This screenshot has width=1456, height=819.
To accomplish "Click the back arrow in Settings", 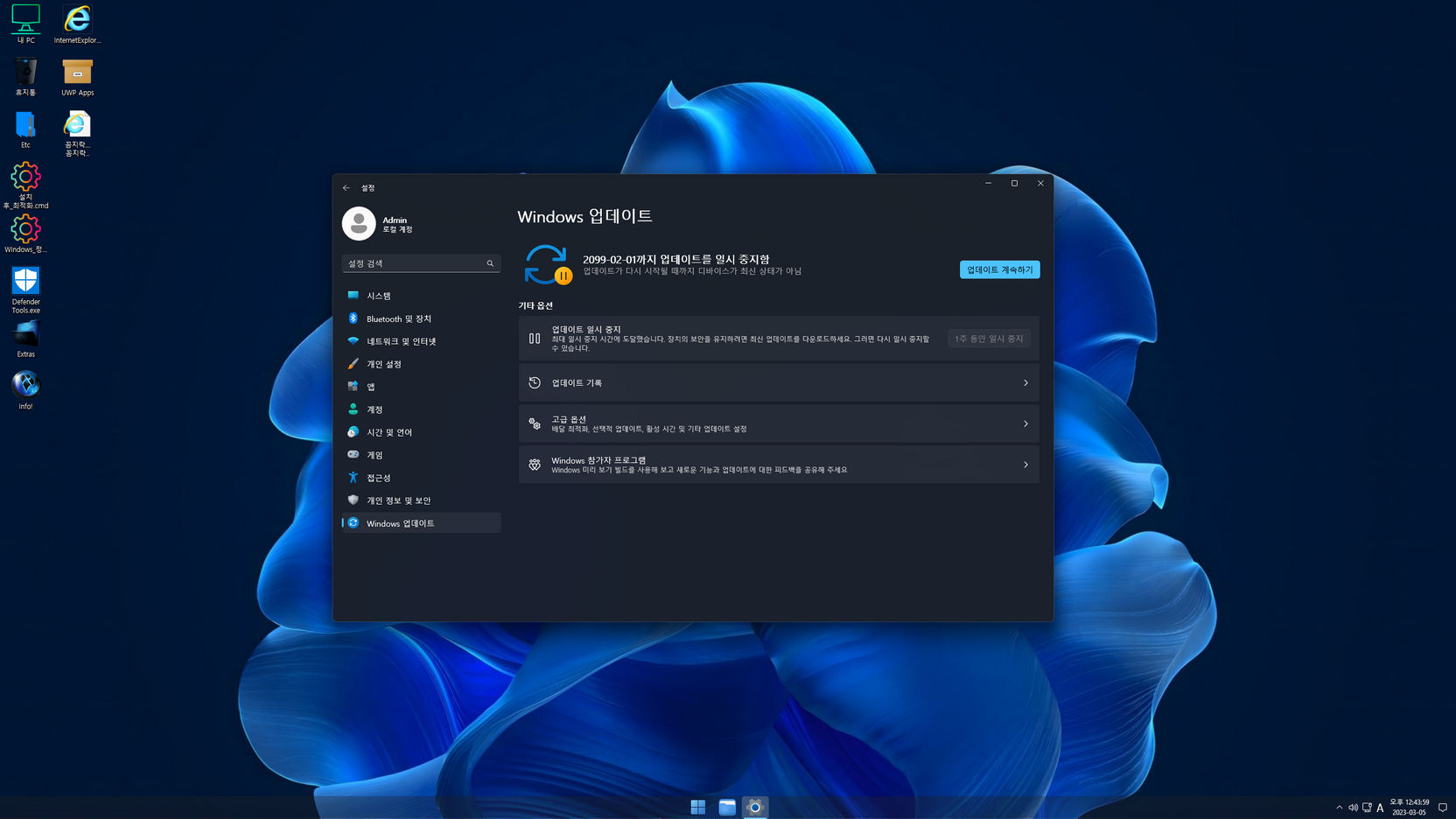I will tap(346, 187).
